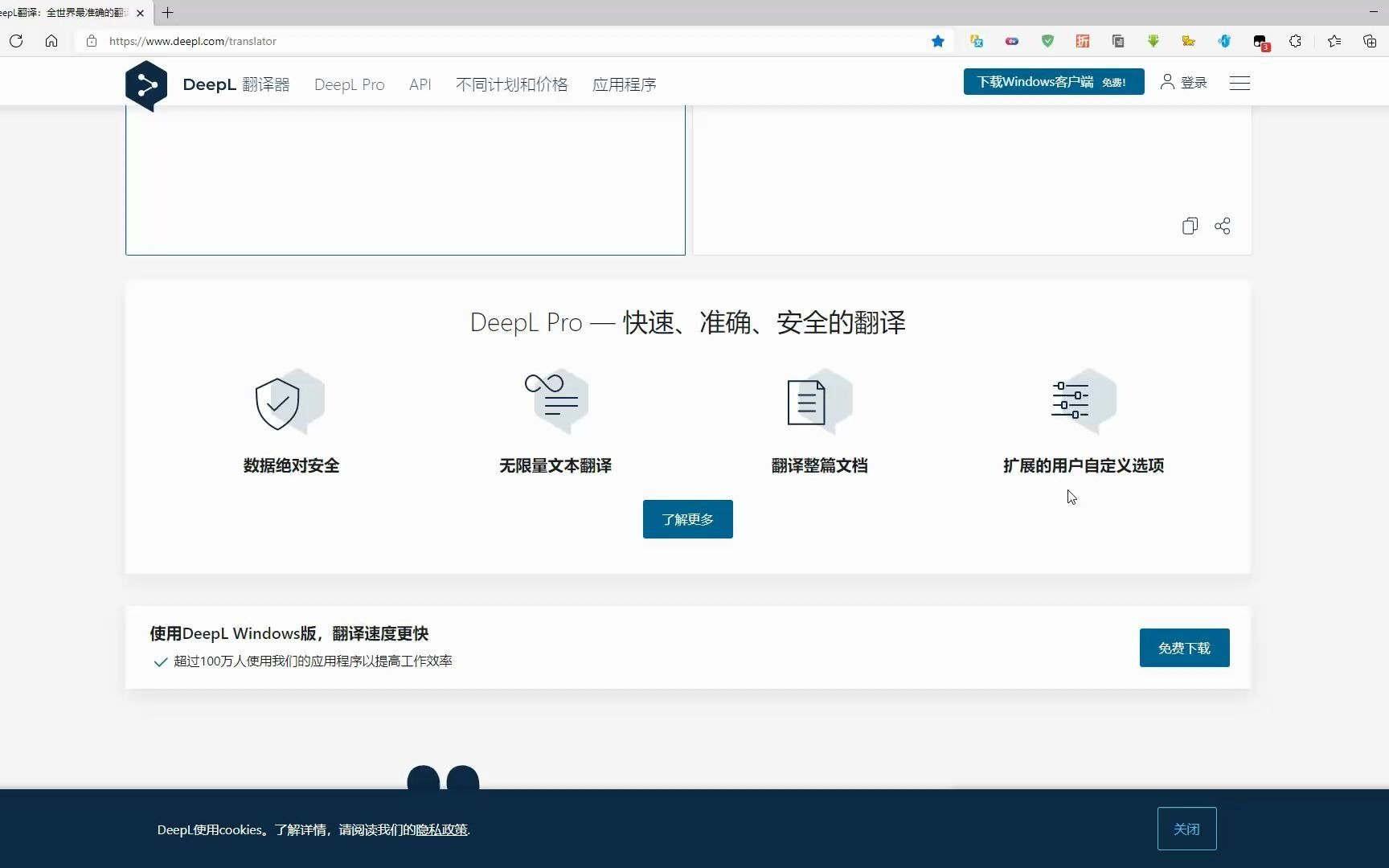Focus the source text input box
Image resolution: width=1389 pixels, height=868 pixels.
(405, 180)
